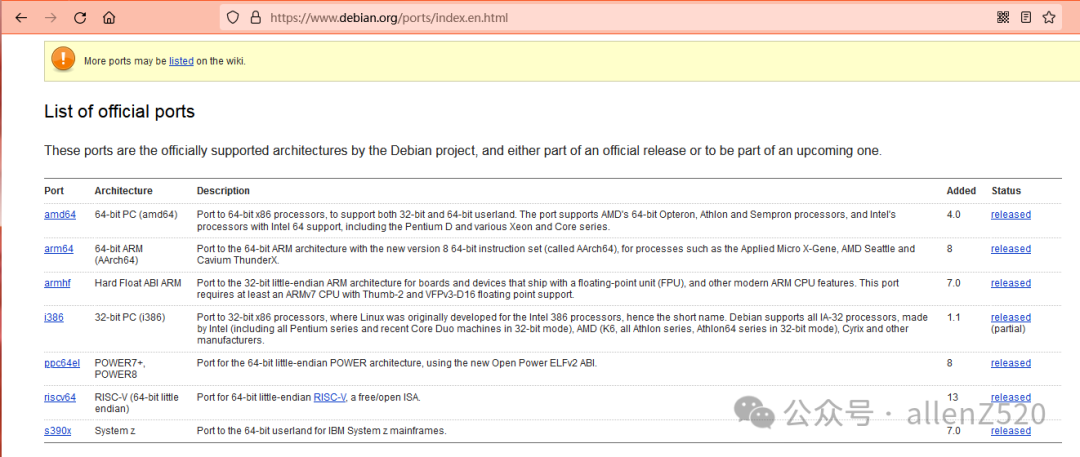This screenshot has height=457, width=1080.
Task: Open the arm64 port link
Action: [59, 248]
